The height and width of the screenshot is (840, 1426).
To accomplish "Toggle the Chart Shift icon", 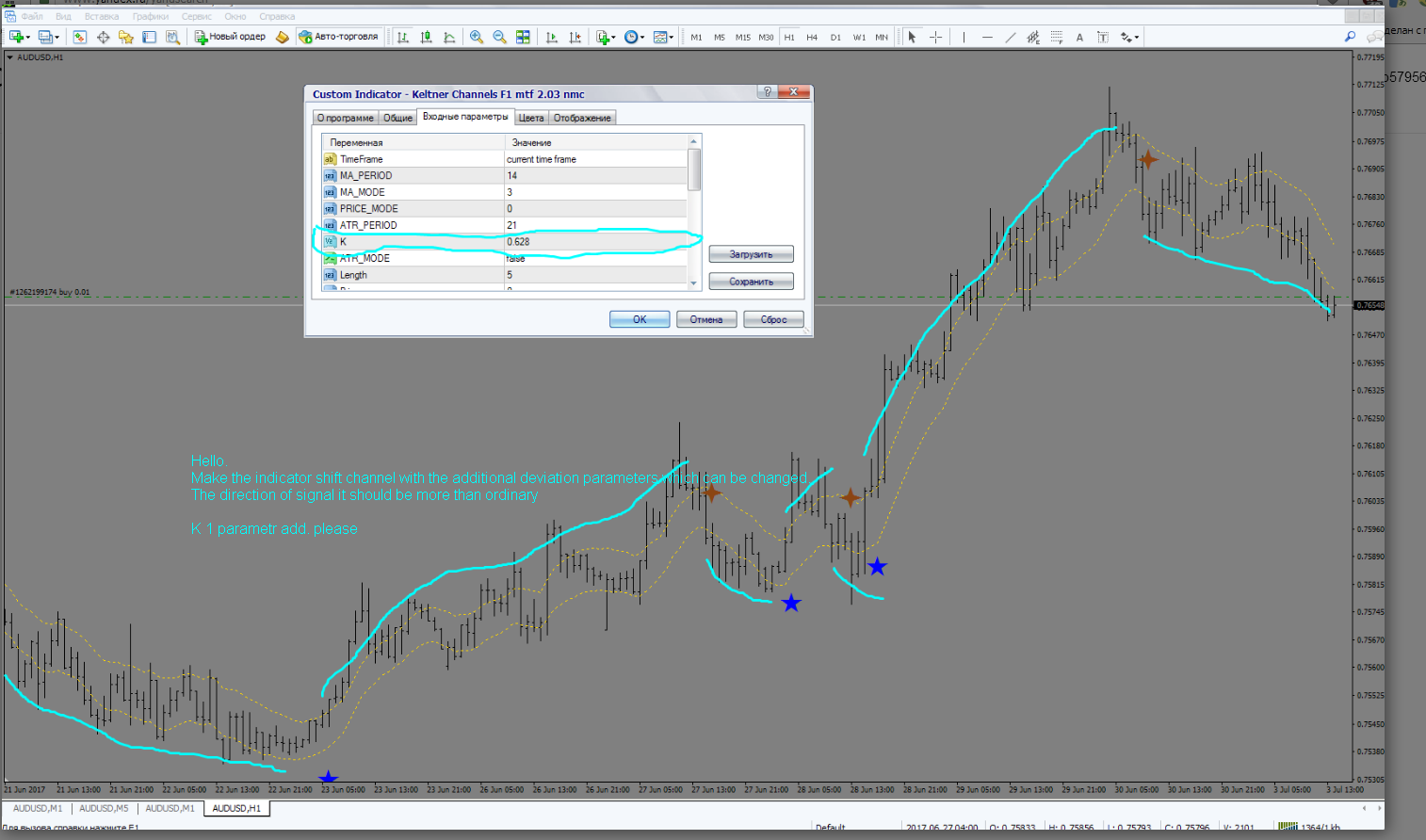I will tap(575, 37).
